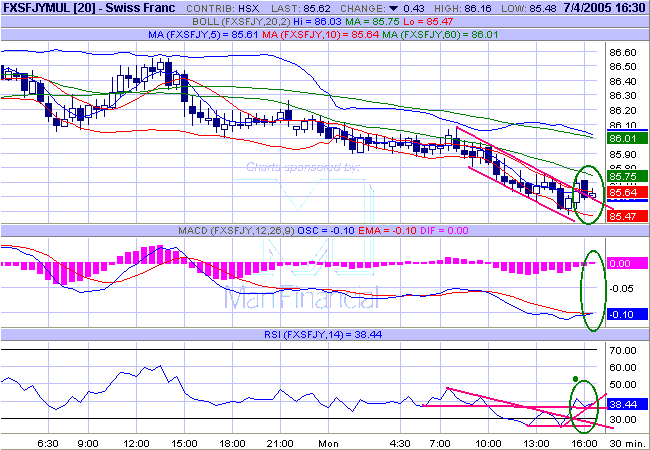Click the CHANGE value 0.43

412,9
